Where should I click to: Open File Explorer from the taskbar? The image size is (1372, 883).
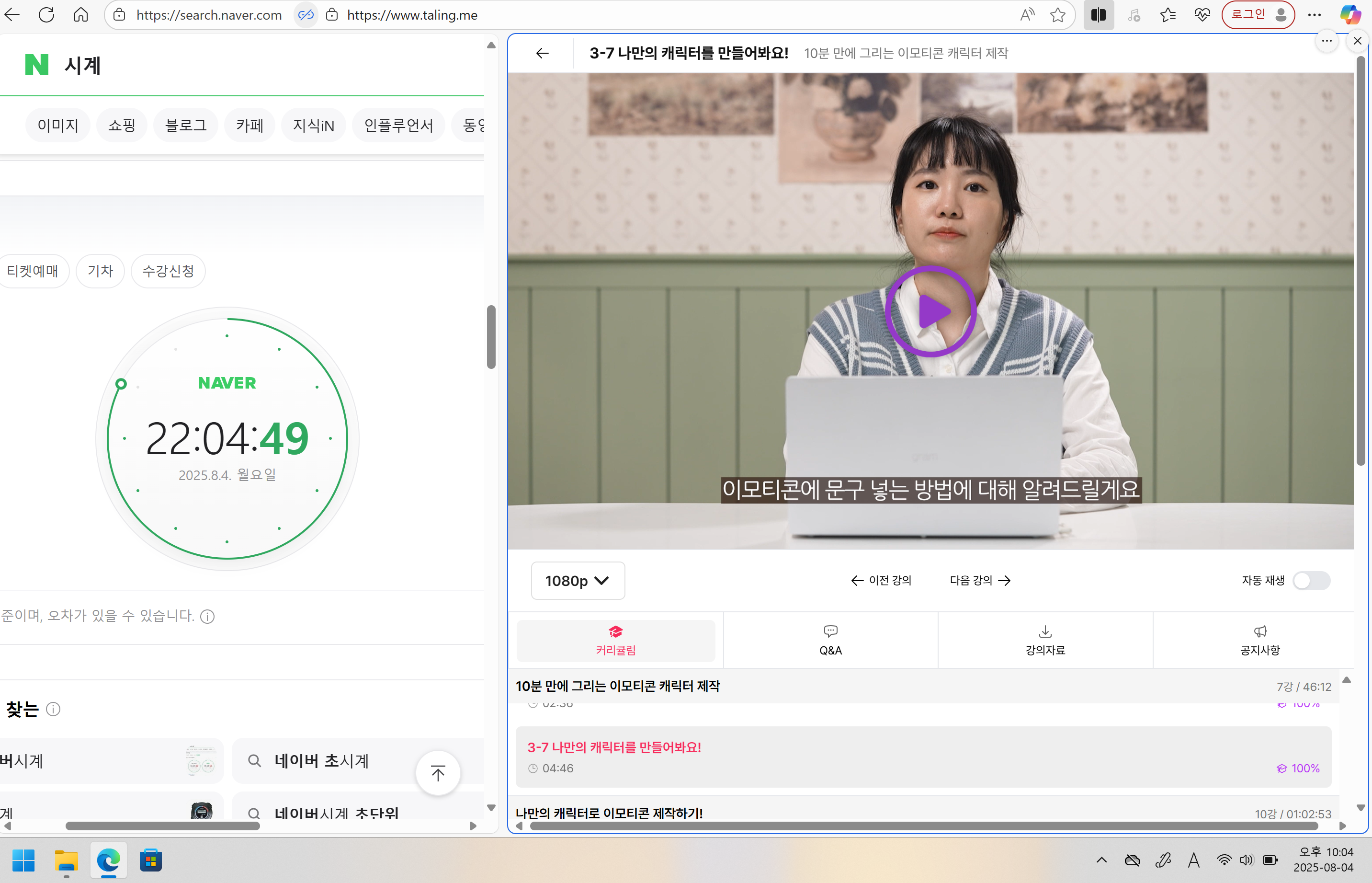66,860
